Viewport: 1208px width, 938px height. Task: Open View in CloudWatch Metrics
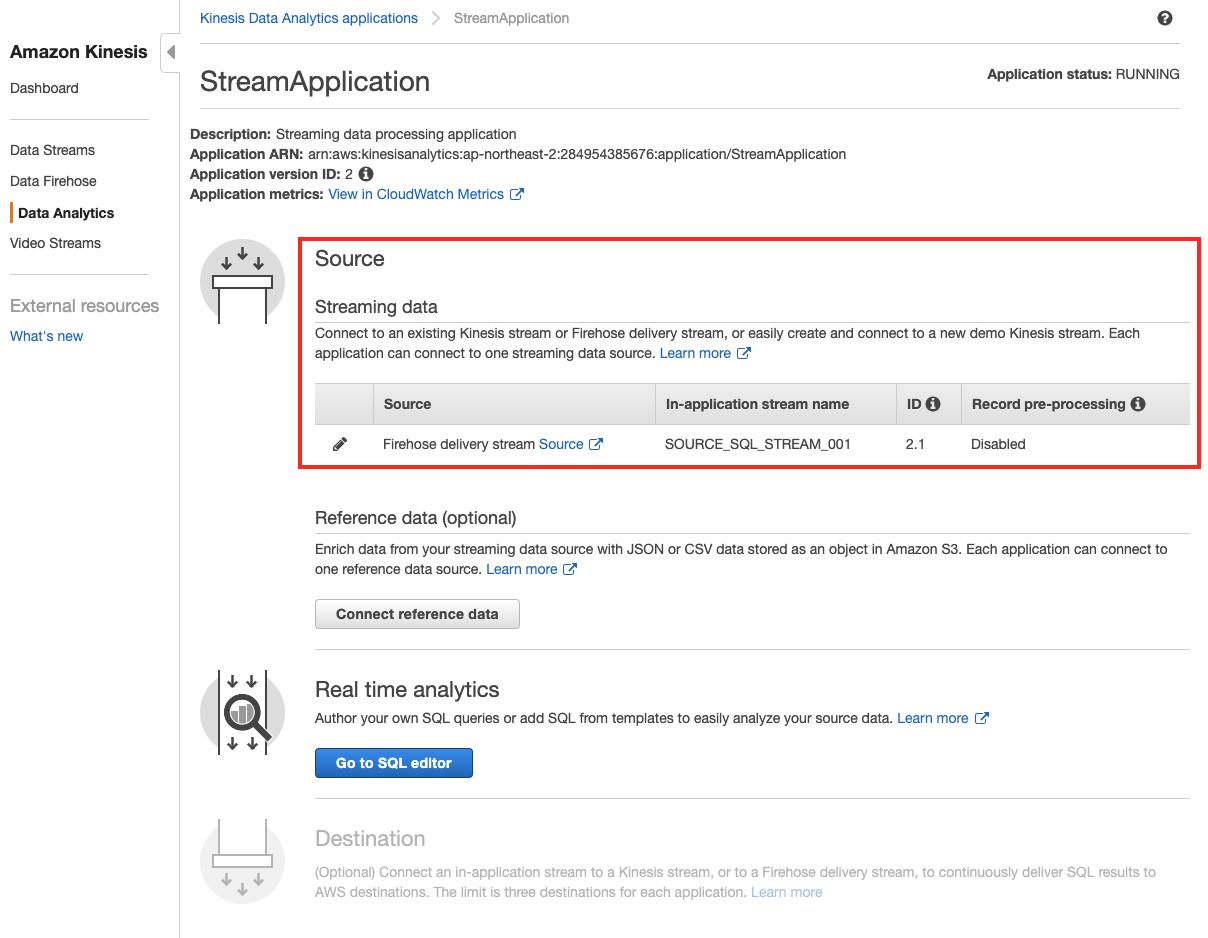tap(418, 194)
